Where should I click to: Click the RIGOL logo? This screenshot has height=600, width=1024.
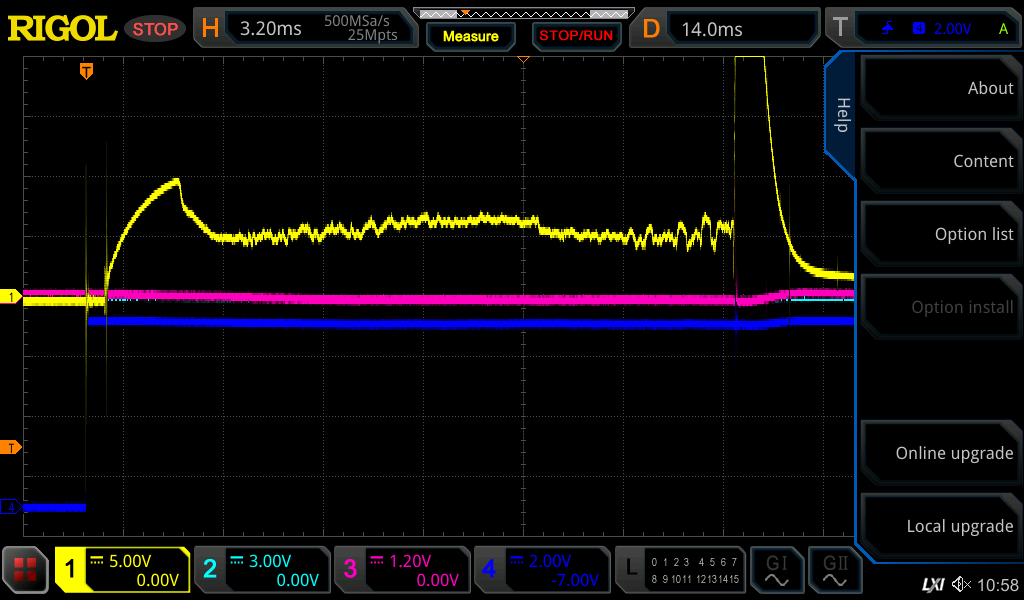click(62, 29)
